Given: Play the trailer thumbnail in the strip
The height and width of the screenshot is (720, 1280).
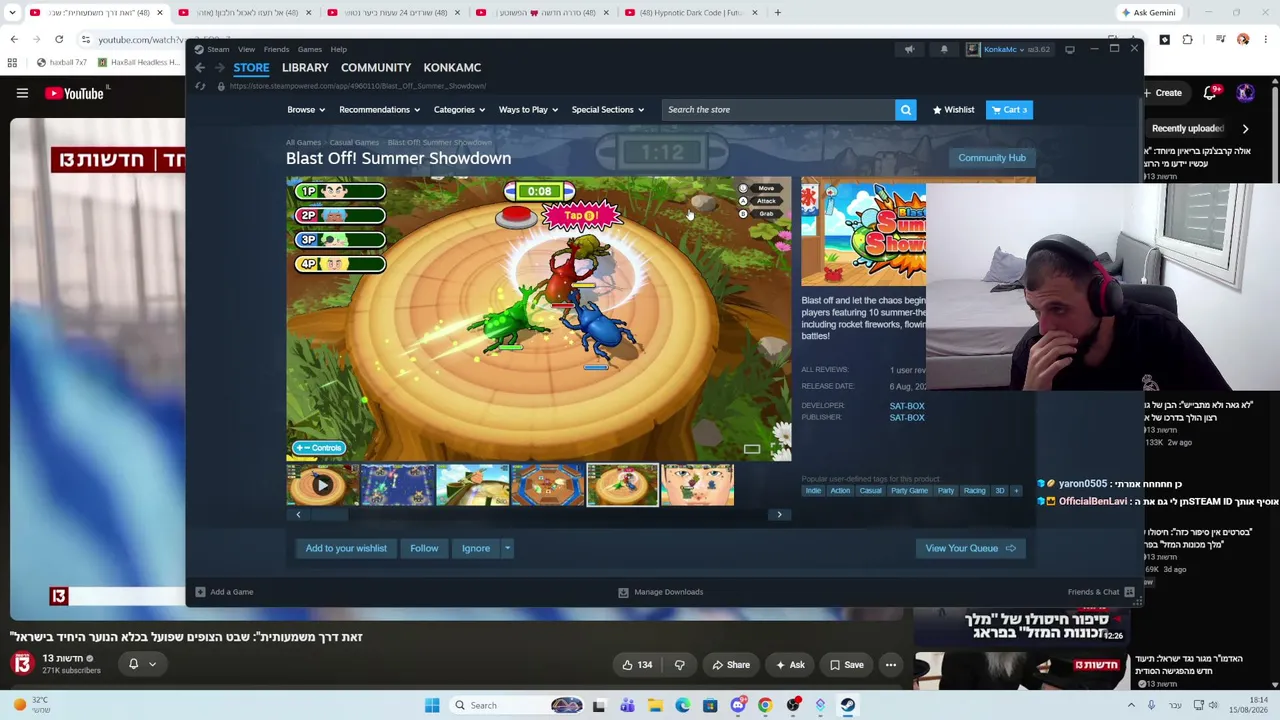Looking at the screenshot, I should point(322,486).
